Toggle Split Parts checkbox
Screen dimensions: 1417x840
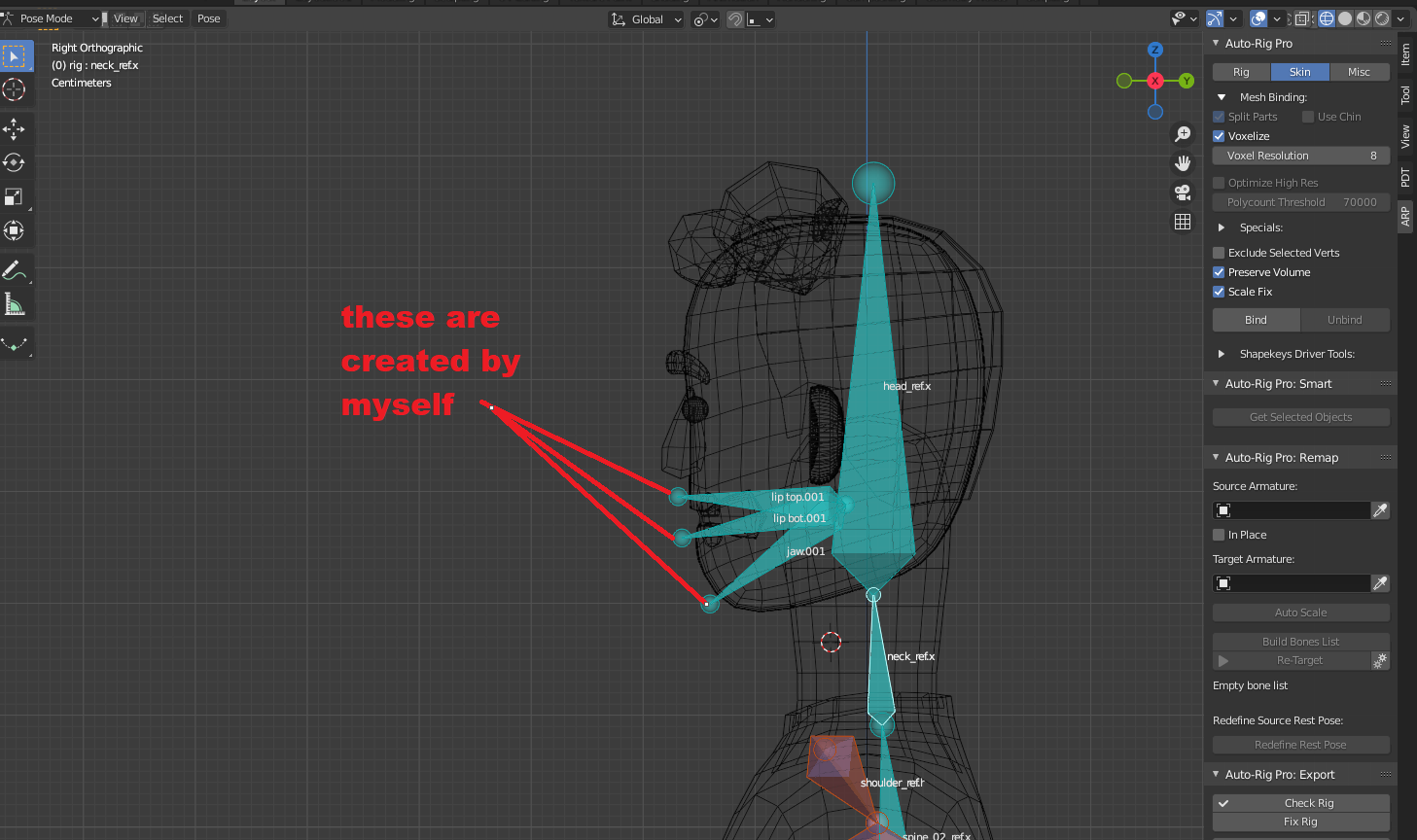pyautogui.click(x=1219, y=117)
